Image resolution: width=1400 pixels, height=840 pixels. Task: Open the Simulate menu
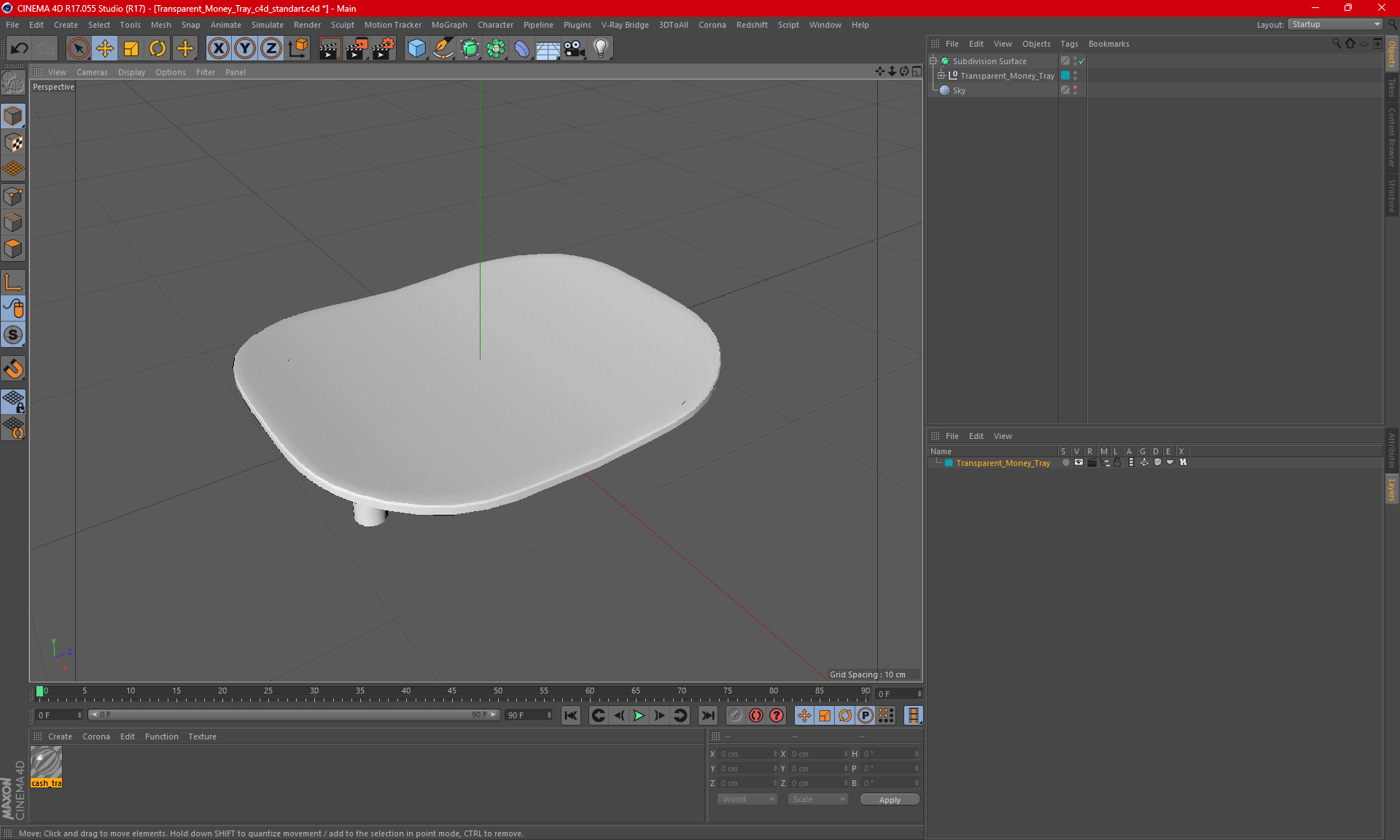coord(268,25)
